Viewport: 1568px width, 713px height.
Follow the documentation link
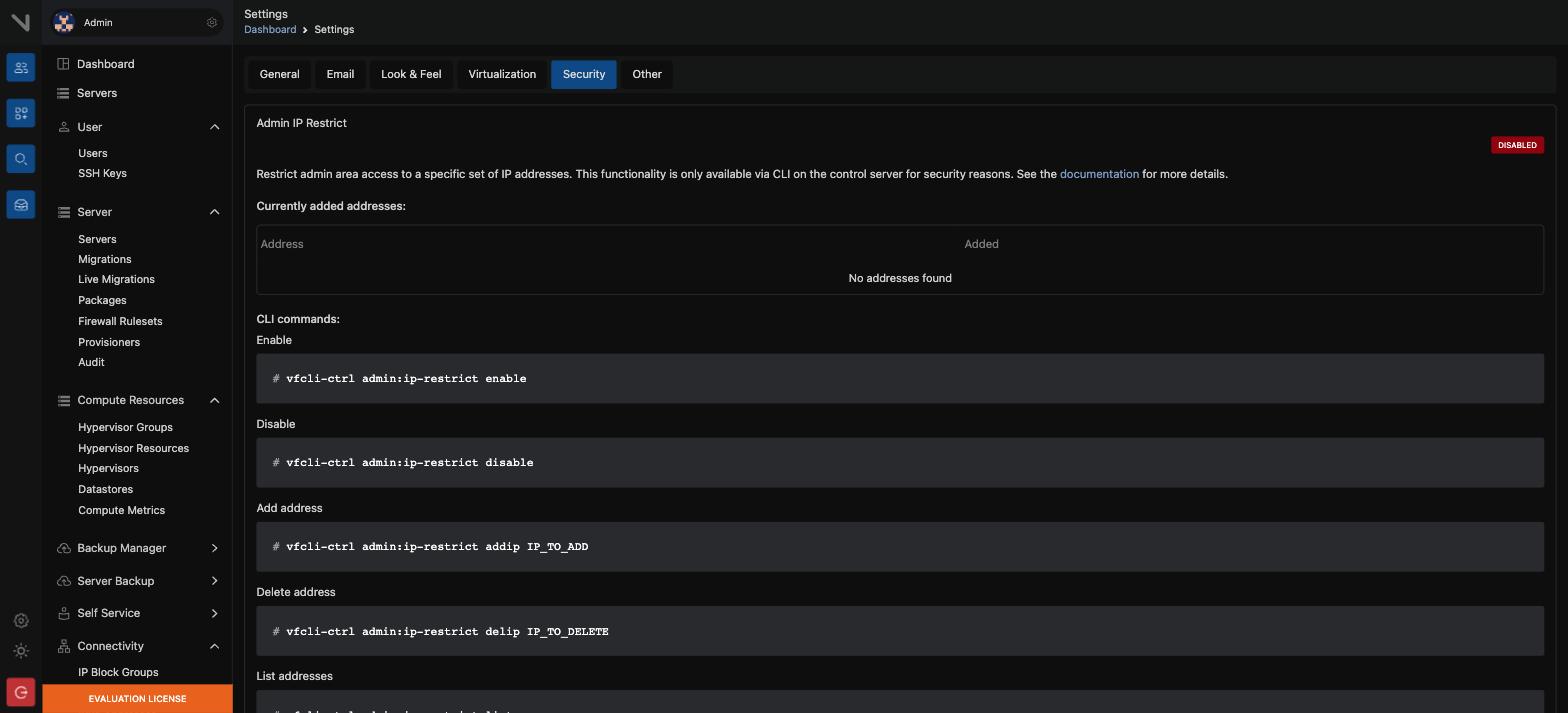(x=1099, y=174)
